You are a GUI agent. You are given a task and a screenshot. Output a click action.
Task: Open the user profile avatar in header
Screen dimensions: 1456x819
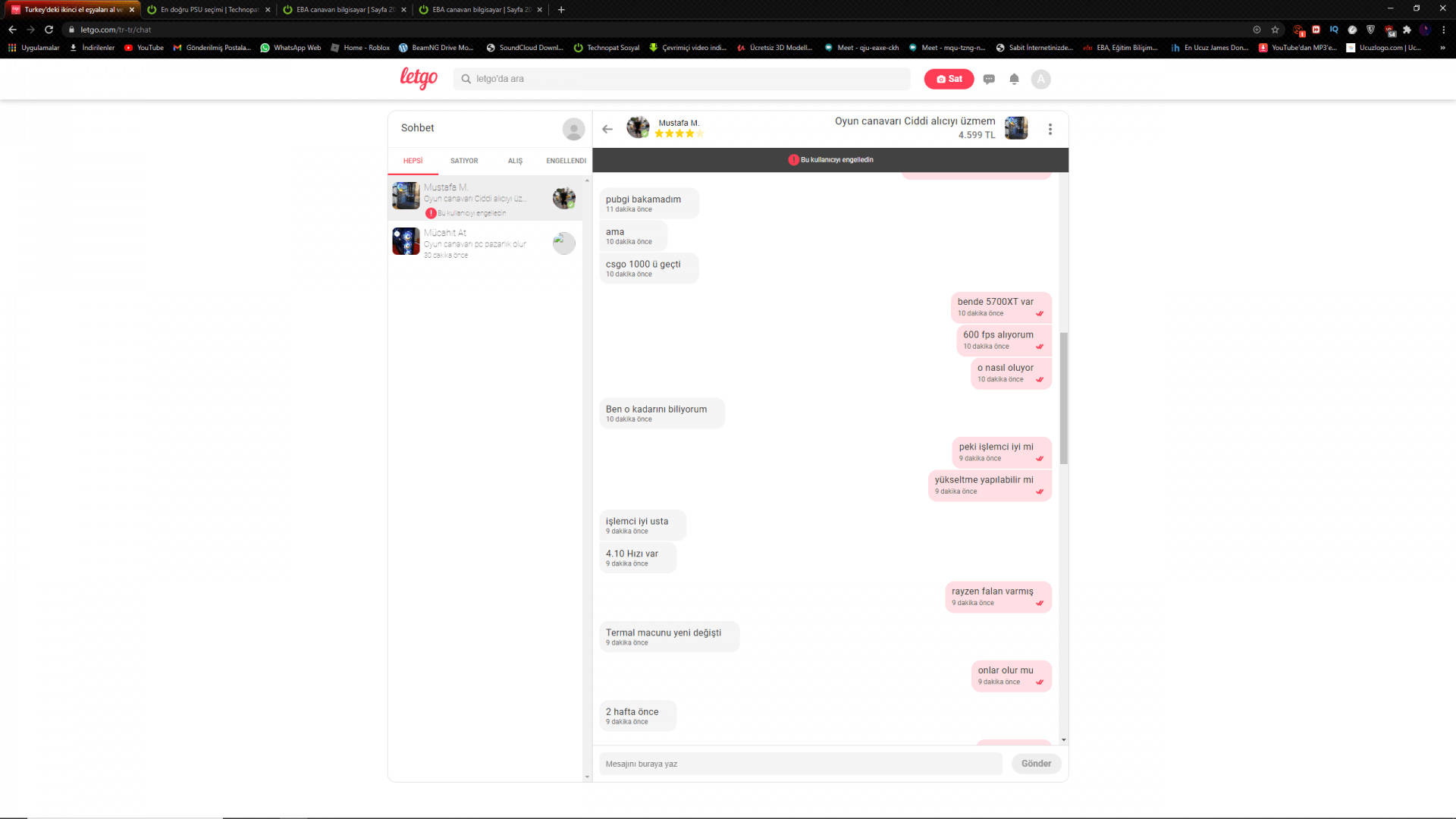(x=1040, y=79)
